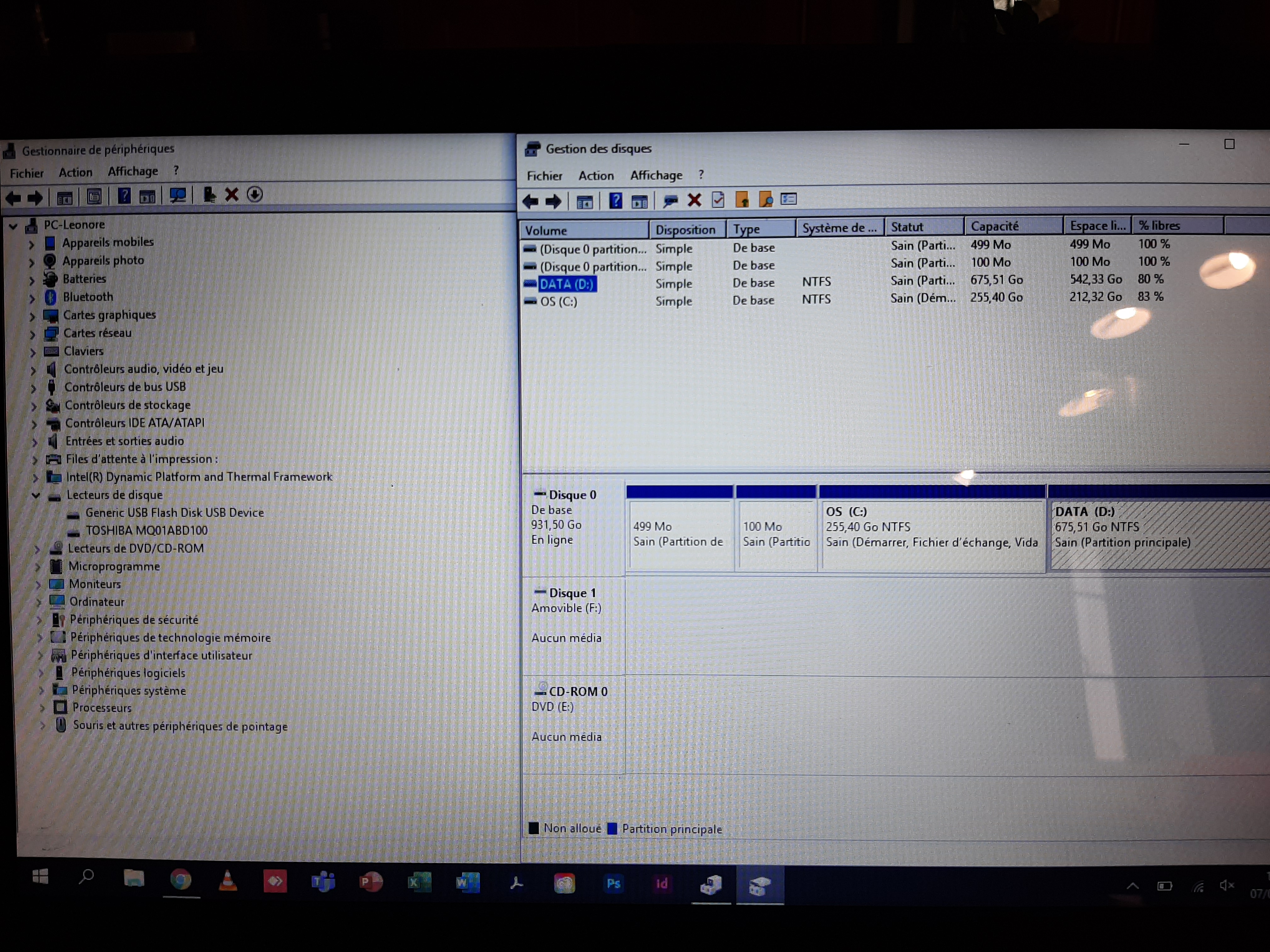
Task: Open Microsoft Teams from the taskbar
Action: click(x=323, y=881)
